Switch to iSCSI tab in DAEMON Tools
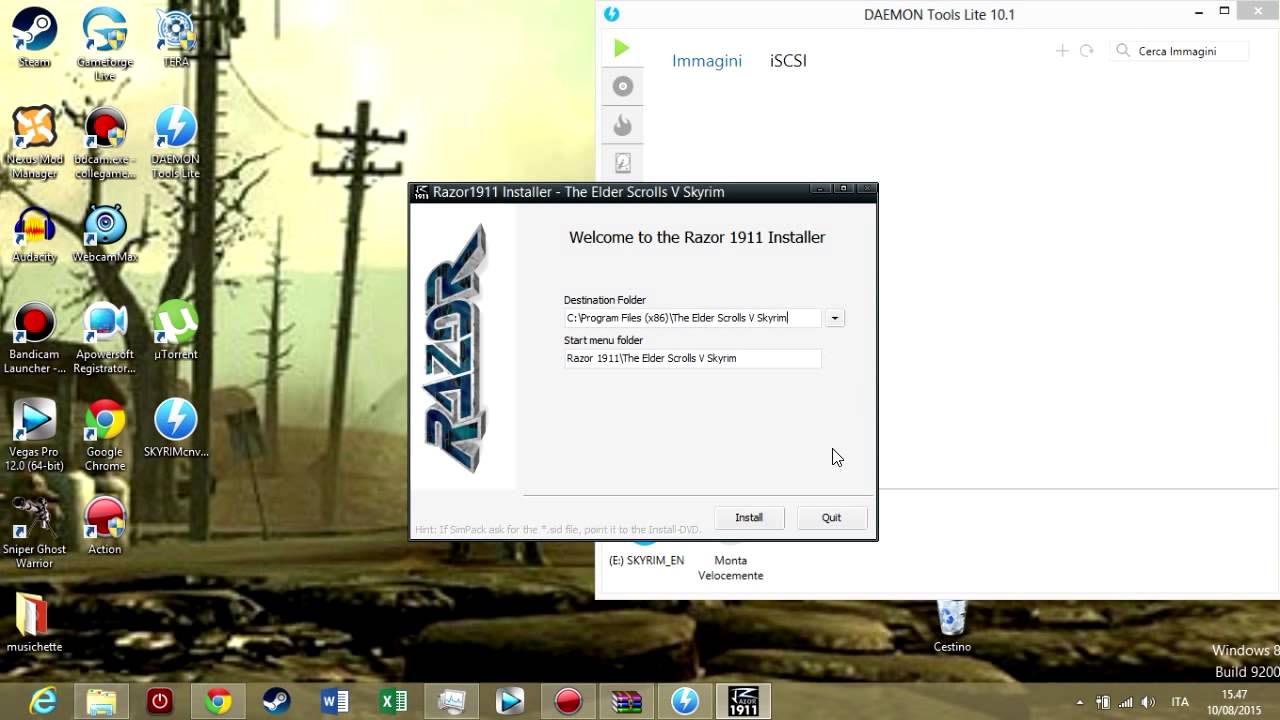The image size is (1280, 720). [x=788, y=61]
